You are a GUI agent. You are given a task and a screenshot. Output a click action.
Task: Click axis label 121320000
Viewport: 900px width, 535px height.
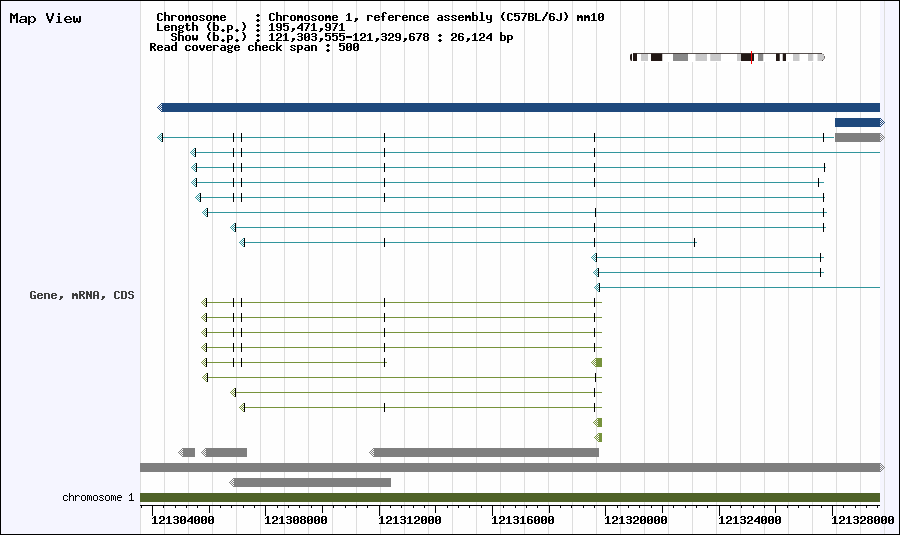(636, 520)
